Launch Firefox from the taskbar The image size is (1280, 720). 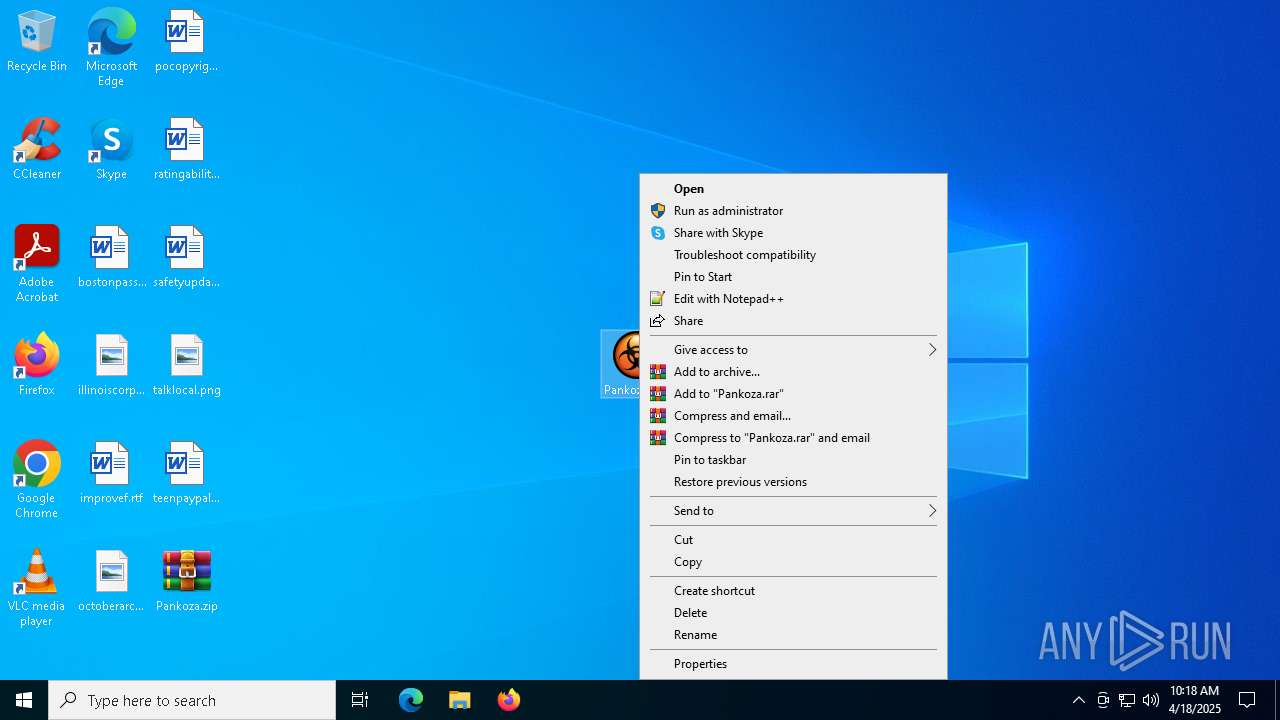tap(509, 700)
